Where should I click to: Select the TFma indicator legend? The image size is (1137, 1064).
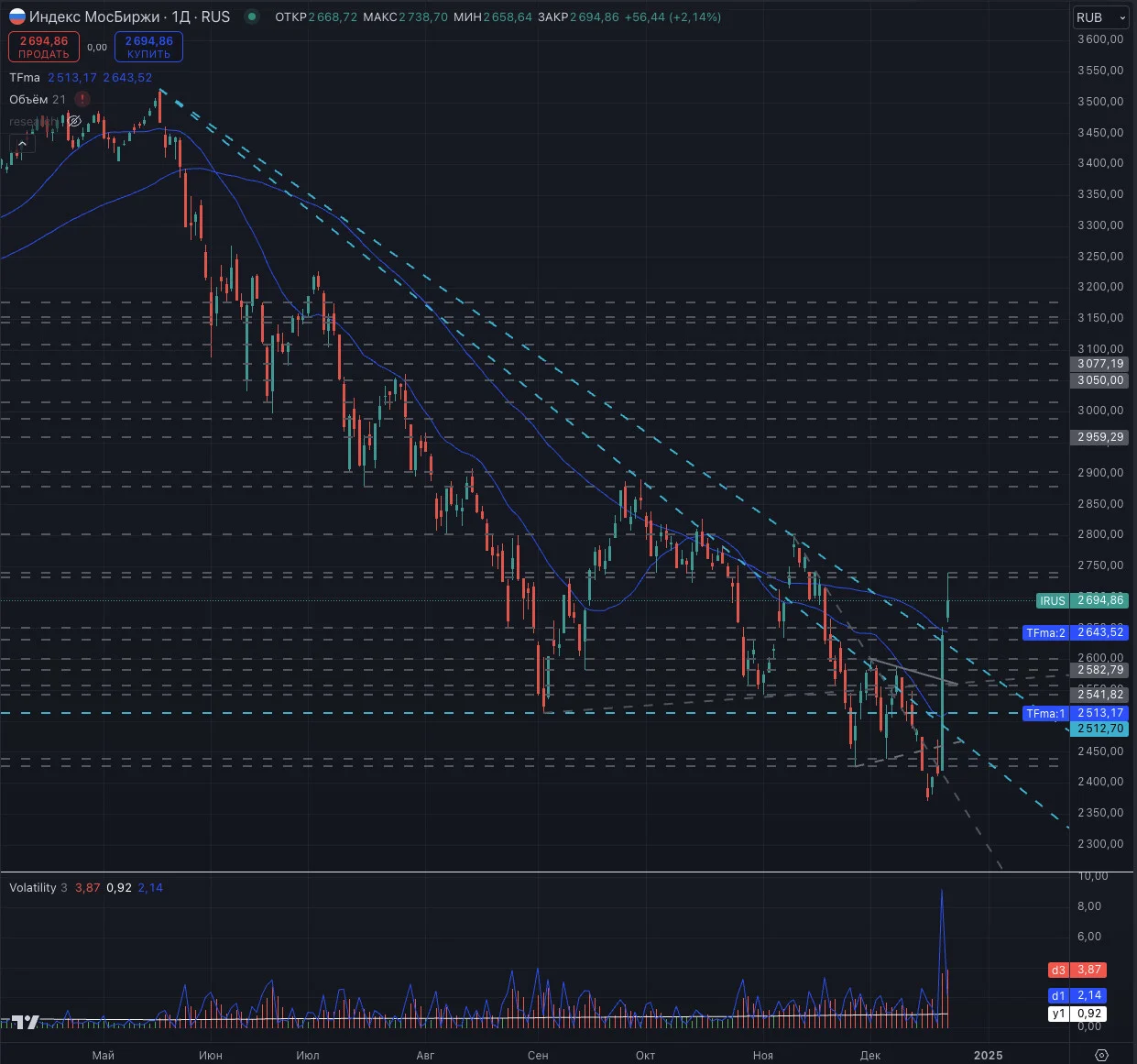tap(25, 78)
